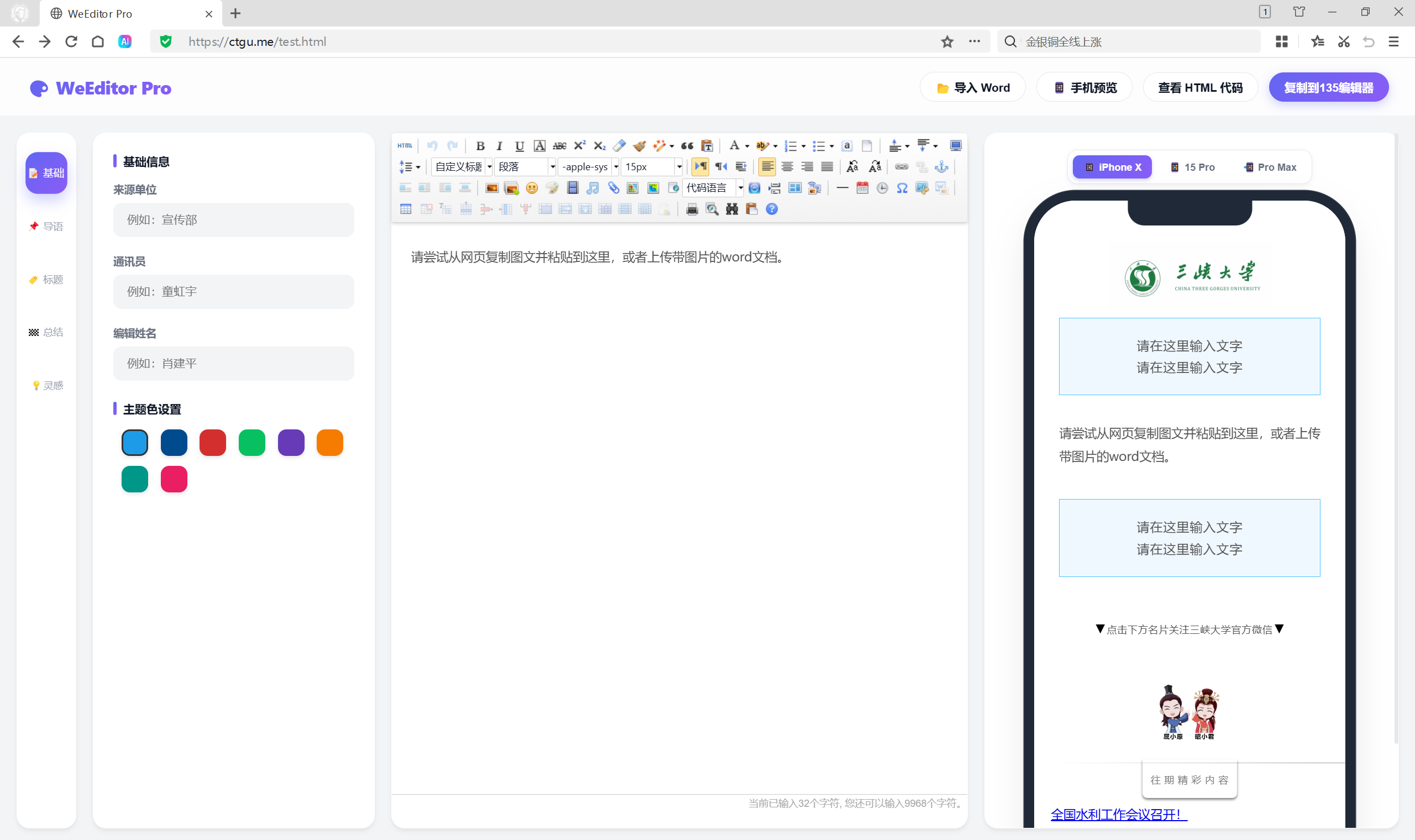Open the editor help question mark icon

772,209
